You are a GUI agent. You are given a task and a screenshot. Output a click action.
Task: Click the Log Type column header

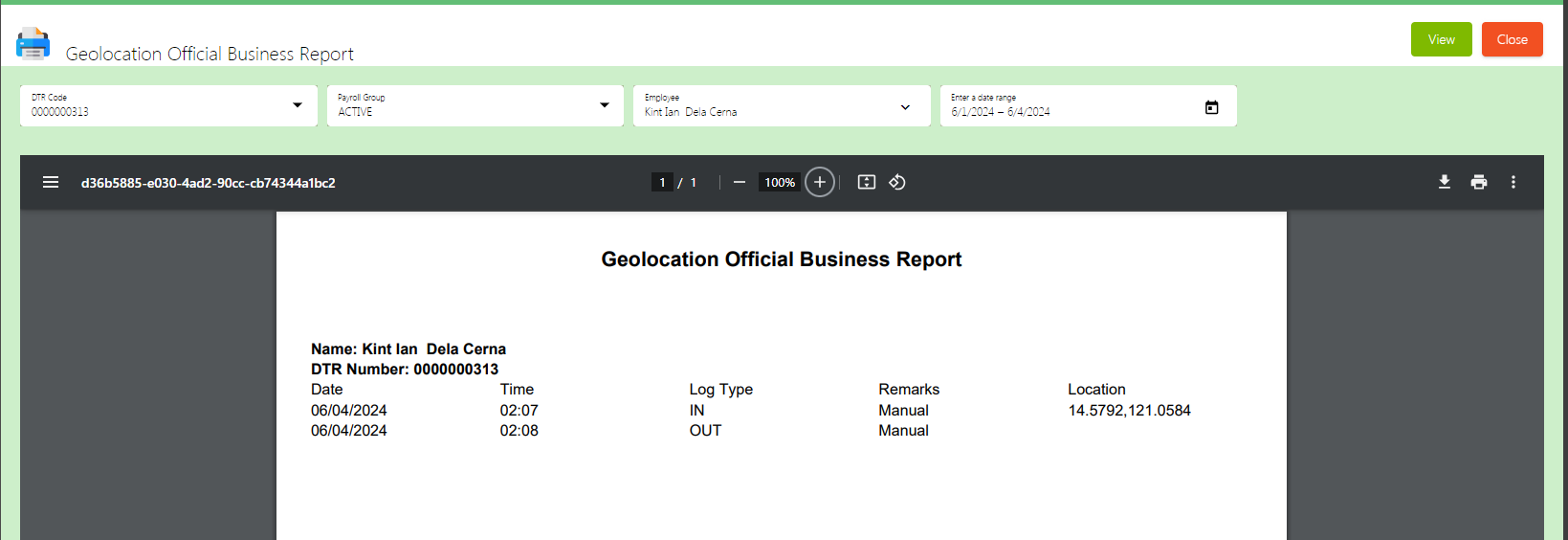tap(721, 390)
